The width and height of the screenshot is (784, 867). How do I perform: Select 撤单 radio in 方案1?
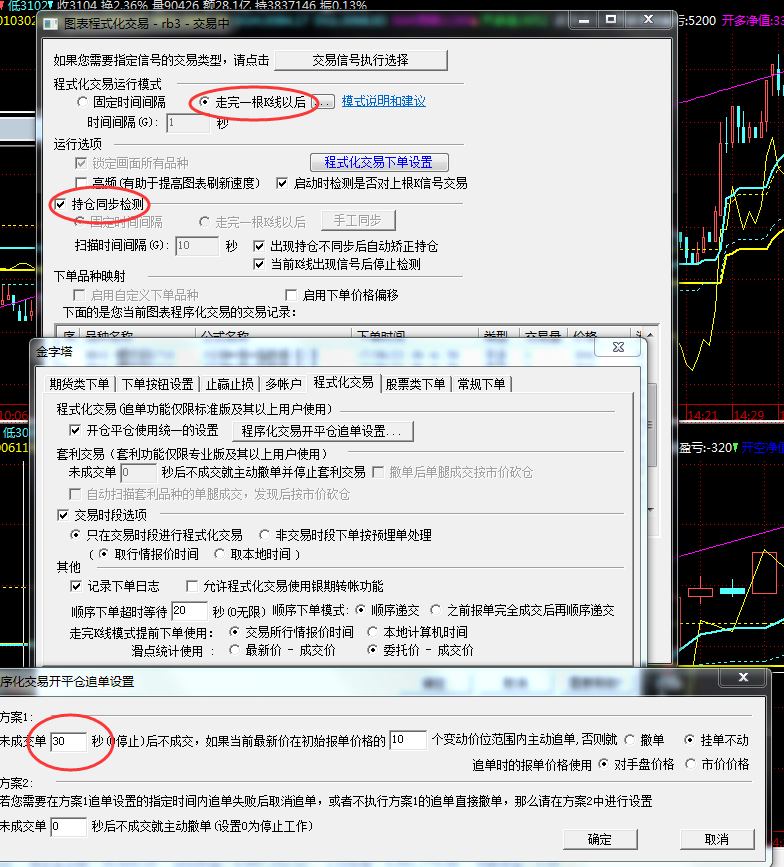point(629,740)
